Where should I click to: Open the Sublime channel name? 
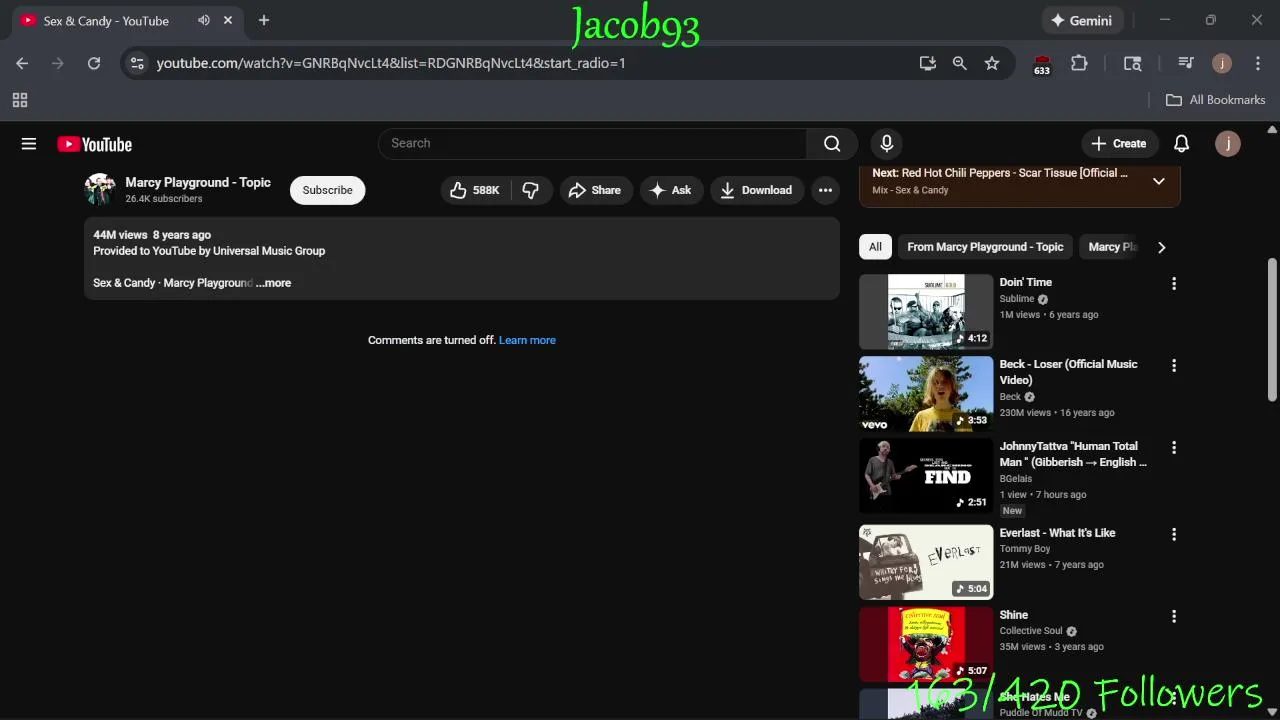pos(1017,299)
